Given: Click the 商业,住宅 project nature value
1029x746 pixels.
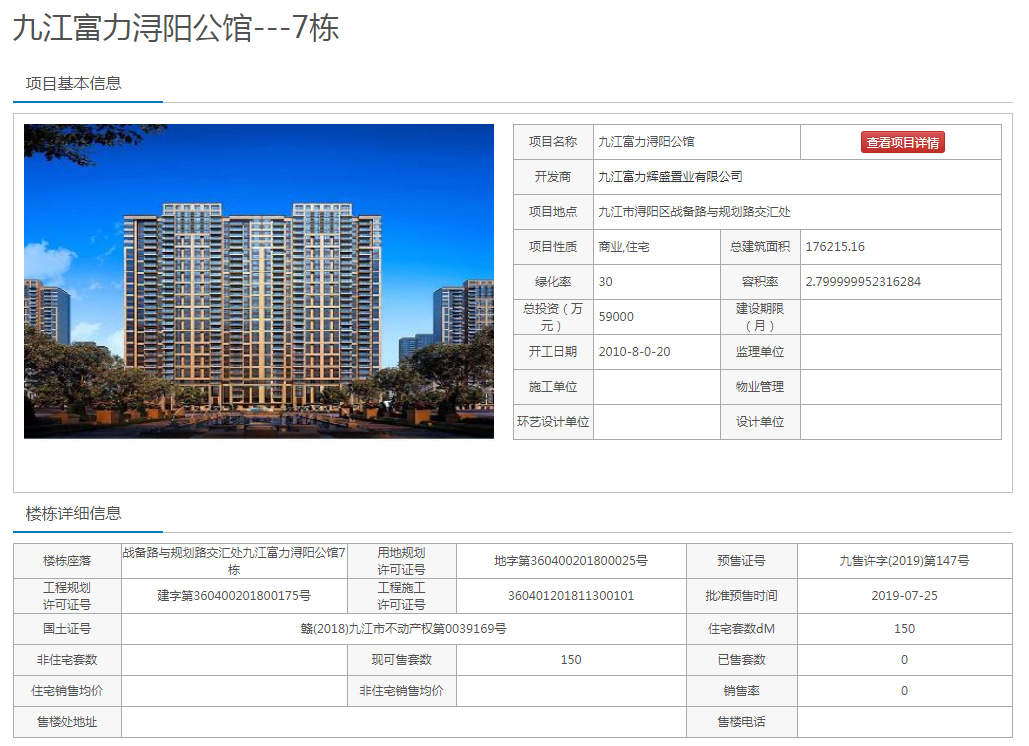Looking at the screenshot, I should 623,247.
